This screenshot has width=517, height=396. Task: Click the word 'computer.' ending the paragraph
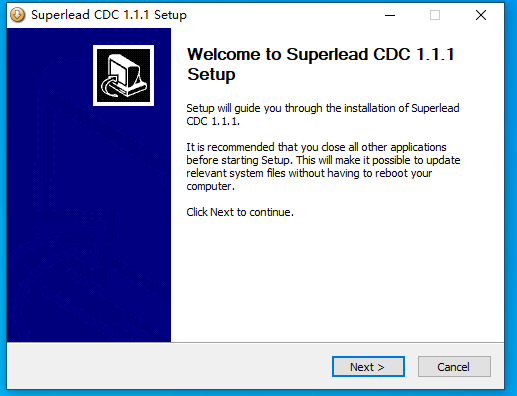click(210, 186)
